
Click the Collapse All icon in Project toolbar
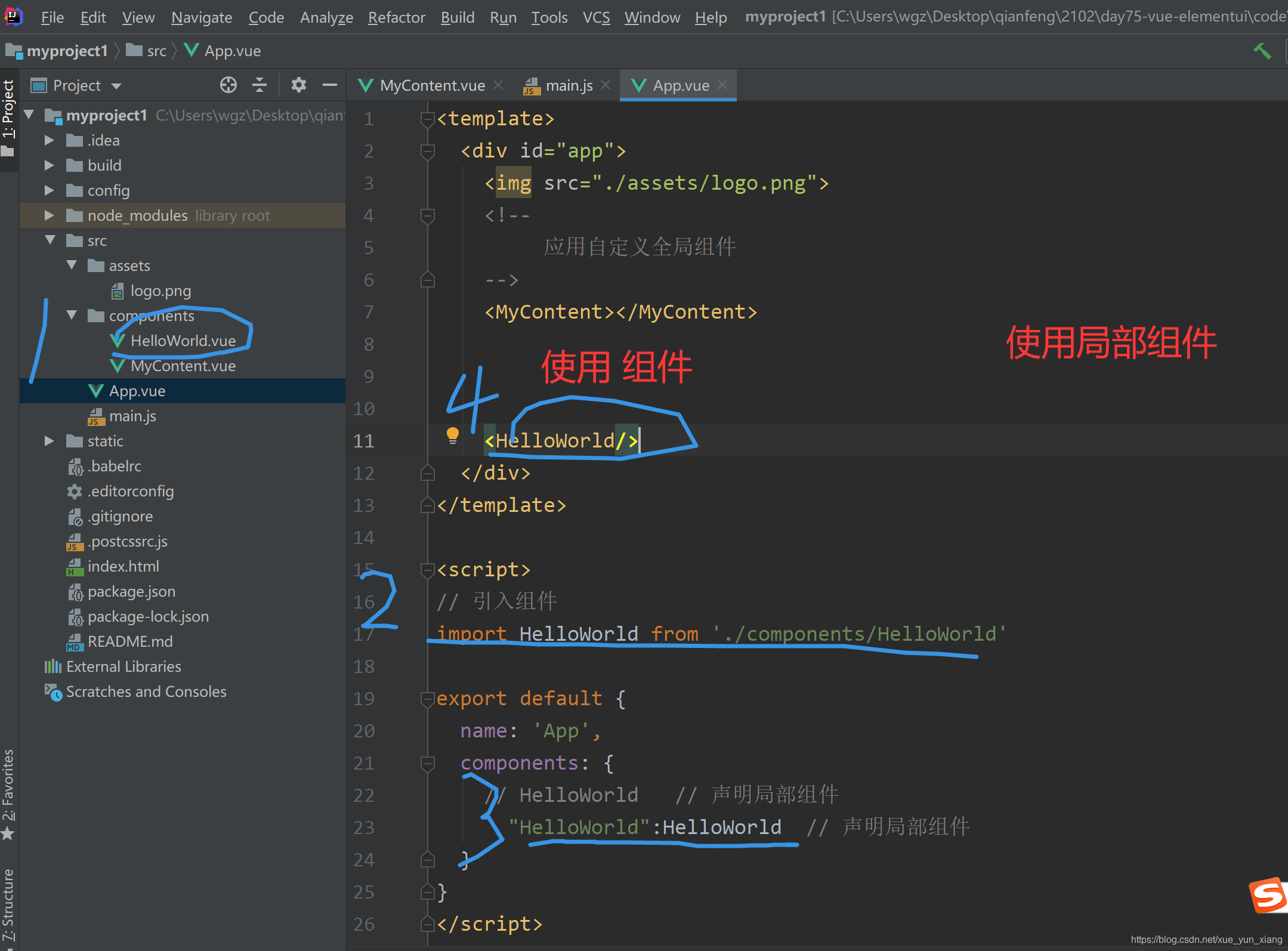pyautogui.click(x=259, y=85)
